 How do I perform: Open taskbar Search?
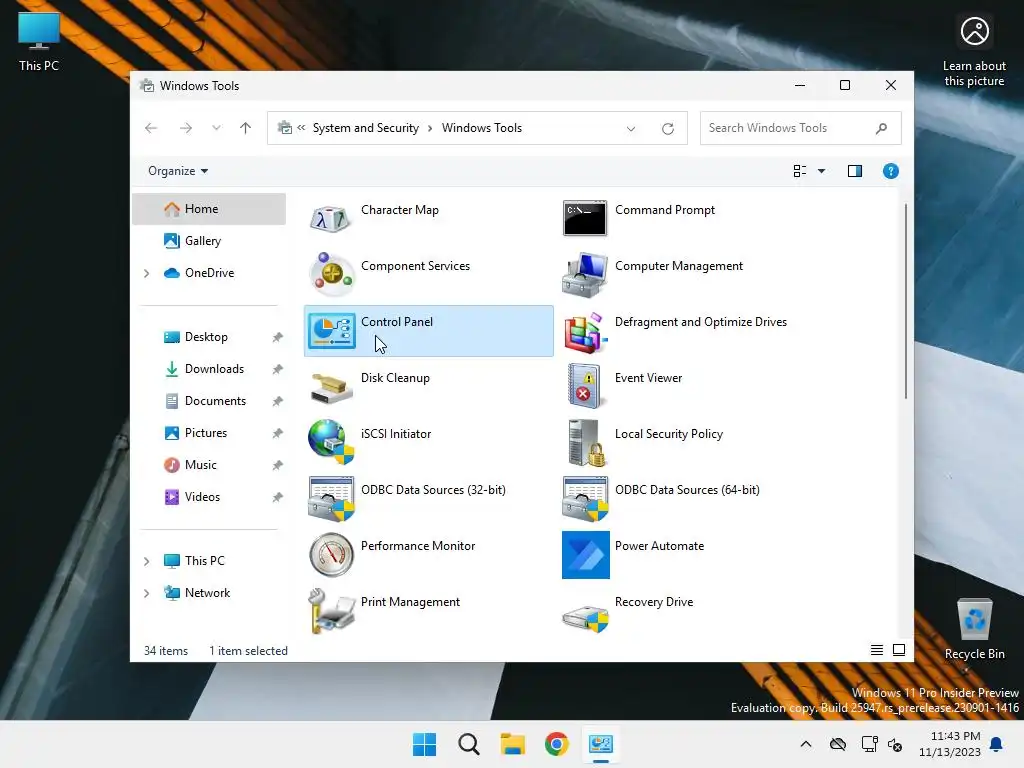[x=469, y=744]
